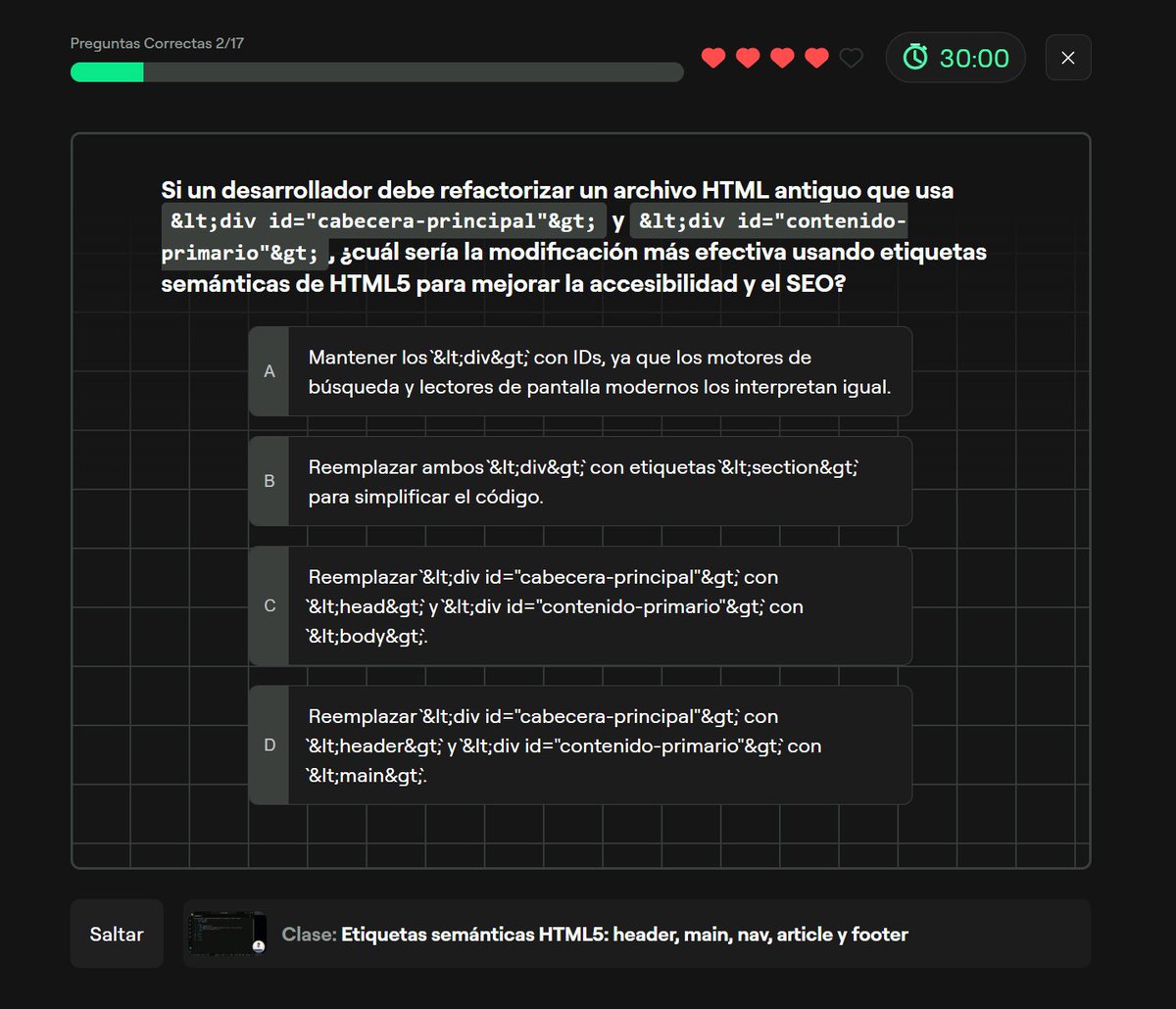This screenshot has width=1176, height=1009.
Task: Click the empty outlined heart life
Action: tap(852, 59)
